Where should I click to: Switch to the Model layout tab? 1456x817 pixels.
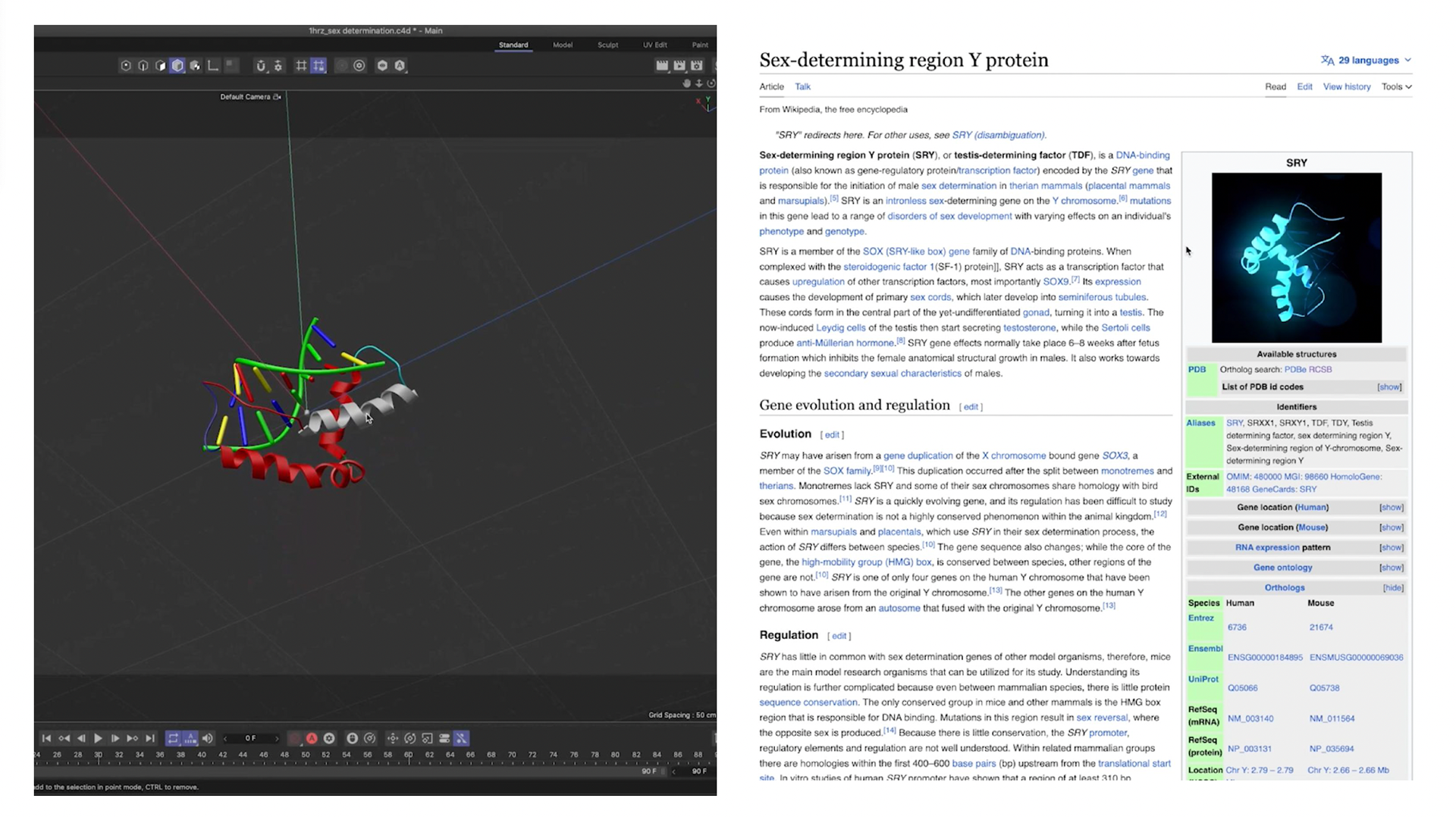[x=563, y=45]
